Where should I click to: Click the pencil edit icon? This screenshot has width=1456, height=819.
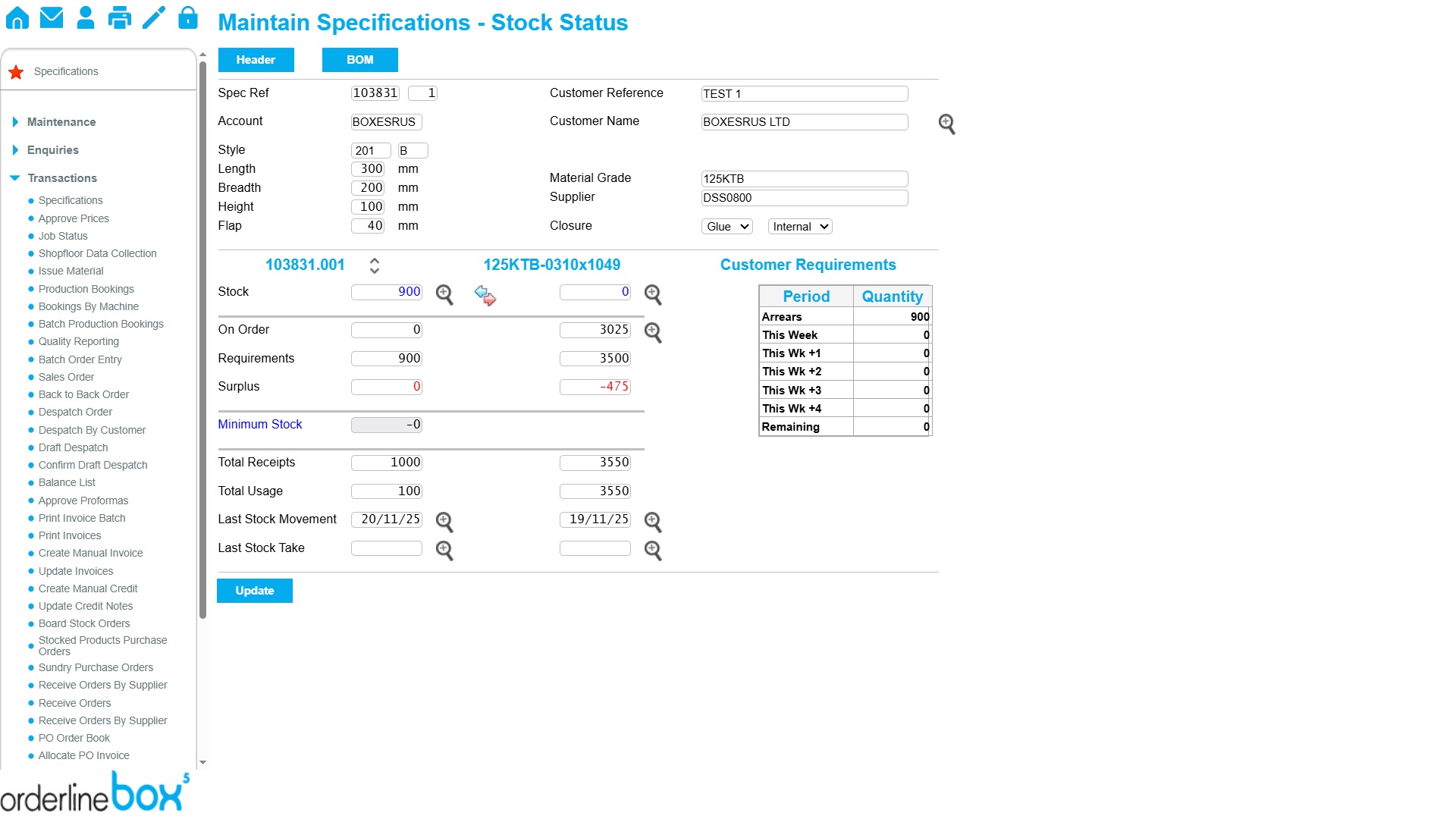154,17
